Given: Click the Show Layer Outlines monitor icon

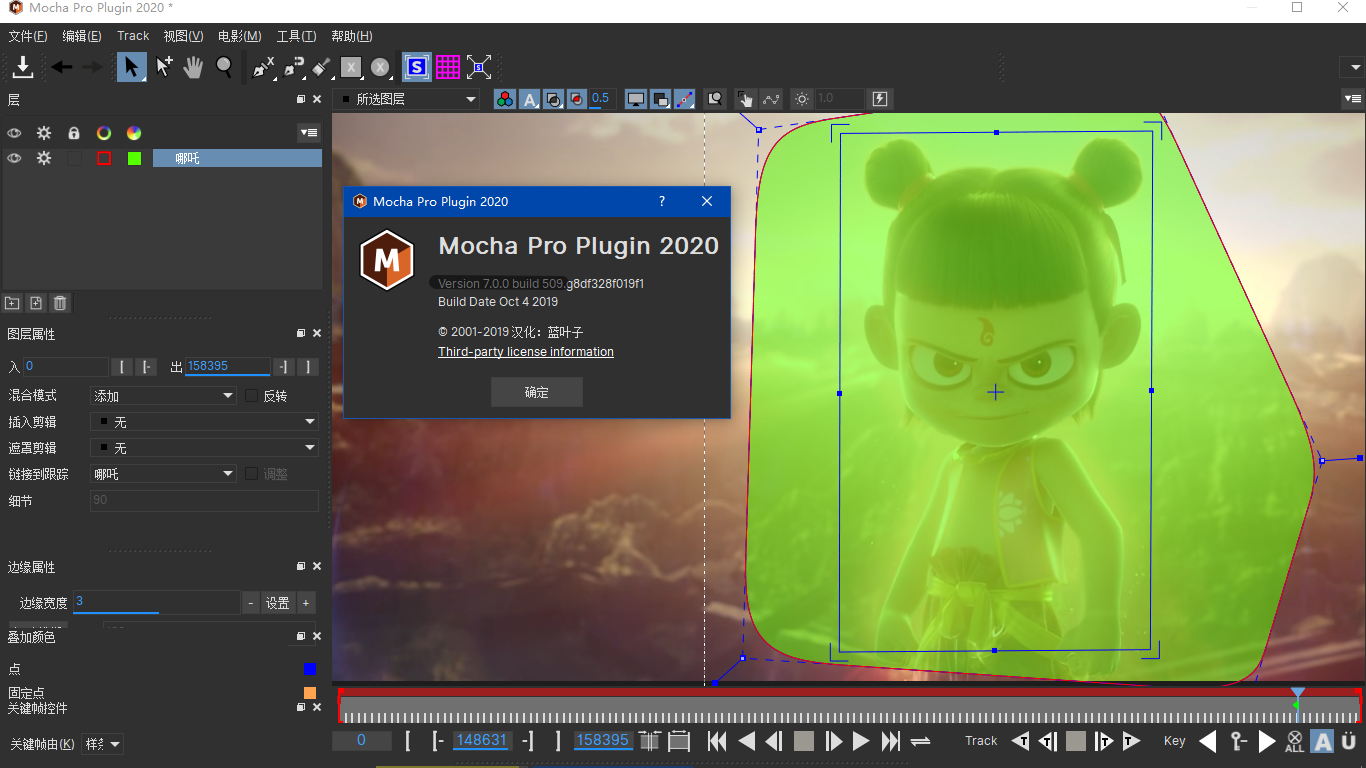Looking at the screenshot, I should click(x=636, y=99).
